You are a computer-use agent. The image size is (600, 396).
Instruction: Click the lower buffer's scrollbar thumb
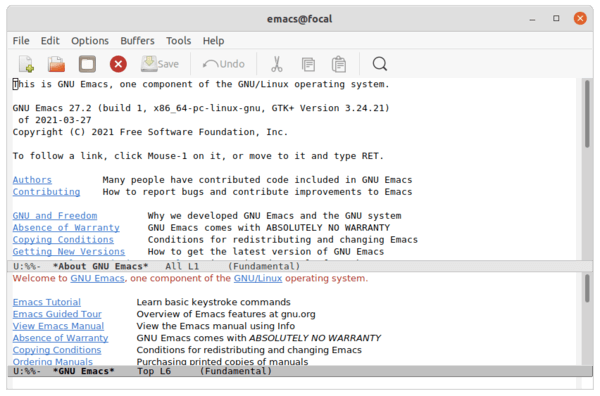587,289
